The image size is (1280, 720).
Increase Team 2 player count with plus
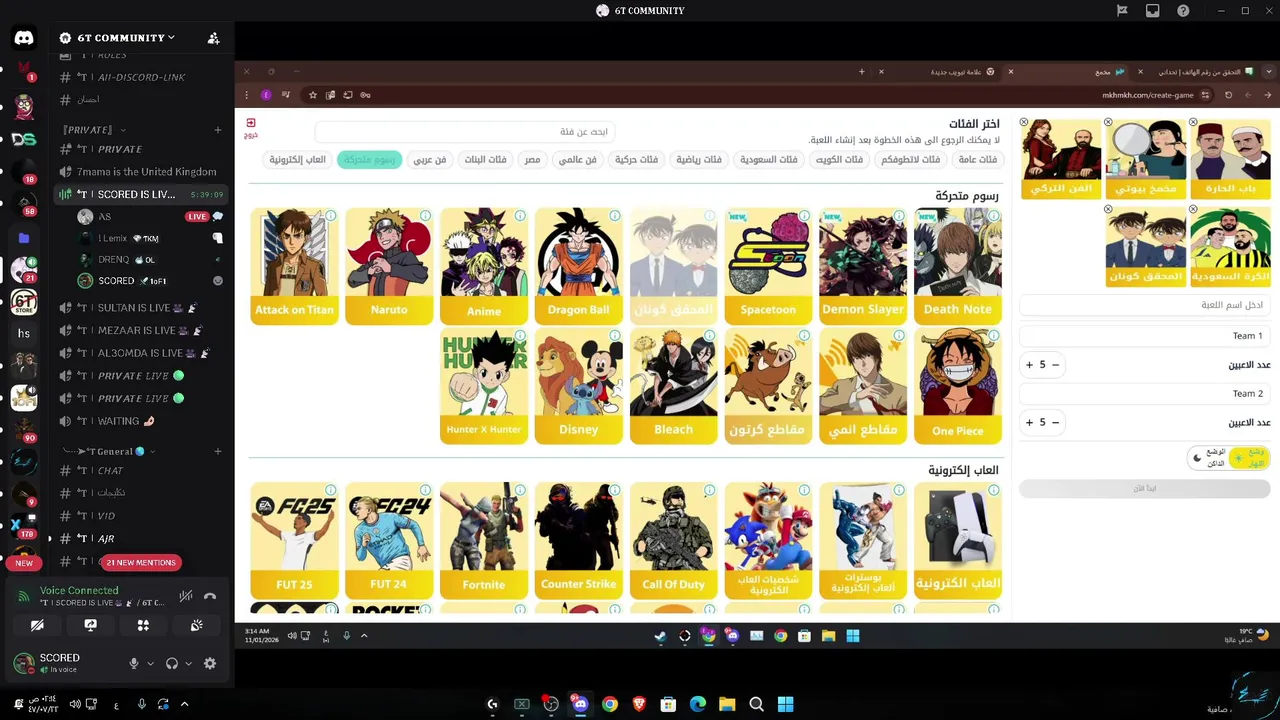pyautogui.click(x=1029, y=422)
